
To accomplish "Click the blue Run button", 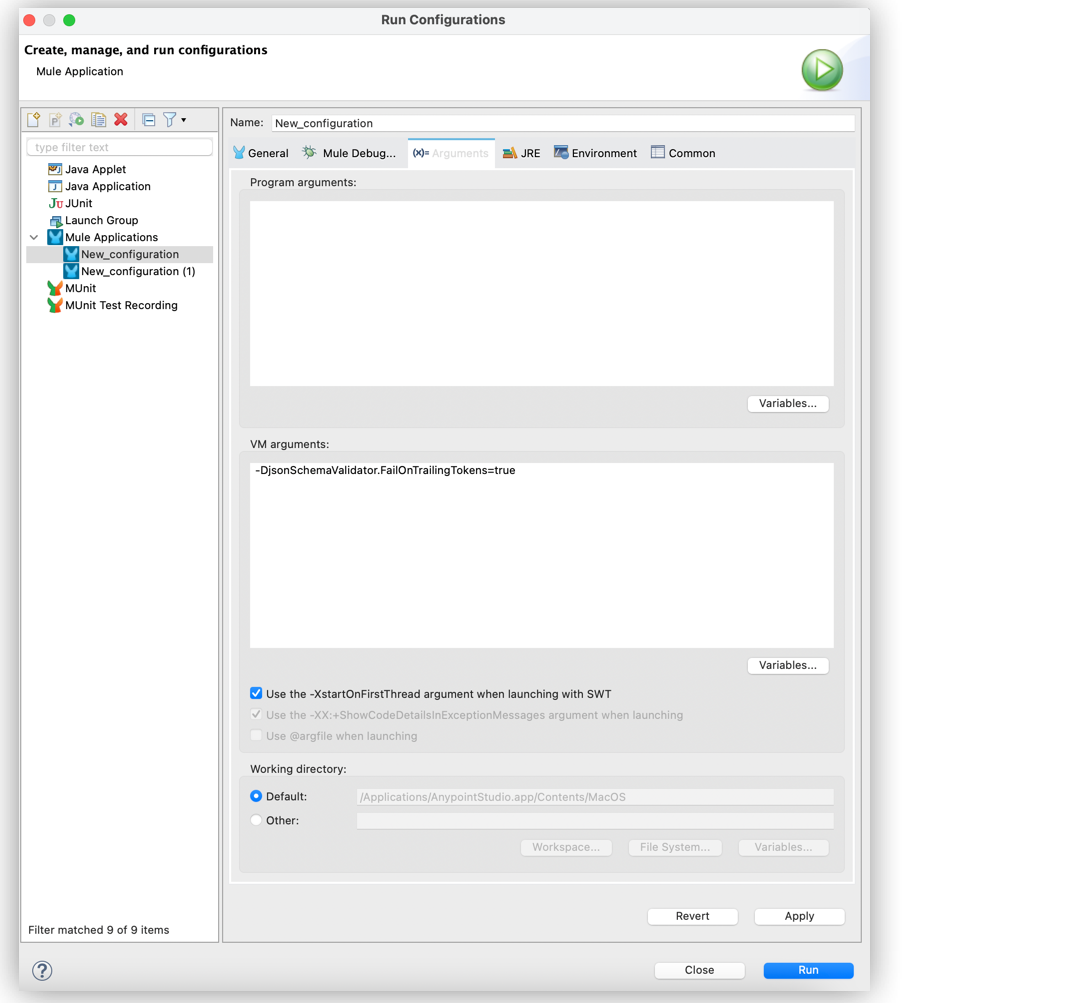I will (808, 970).
